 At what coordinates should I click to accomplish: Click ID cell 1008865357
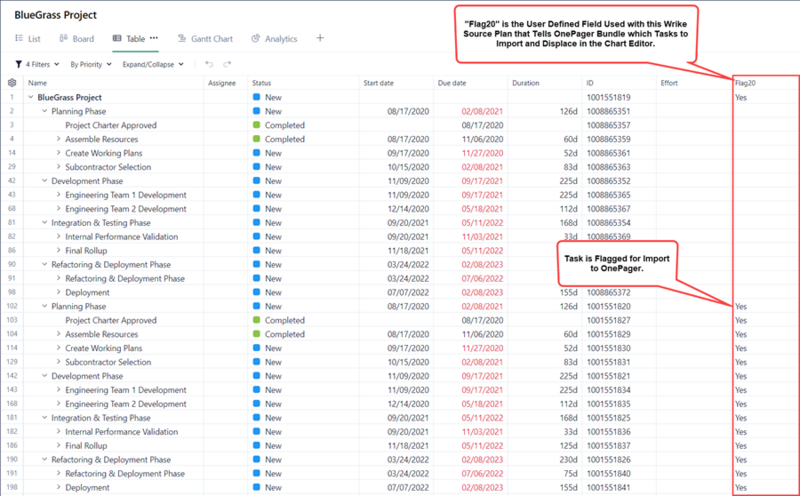click(609, 125)
